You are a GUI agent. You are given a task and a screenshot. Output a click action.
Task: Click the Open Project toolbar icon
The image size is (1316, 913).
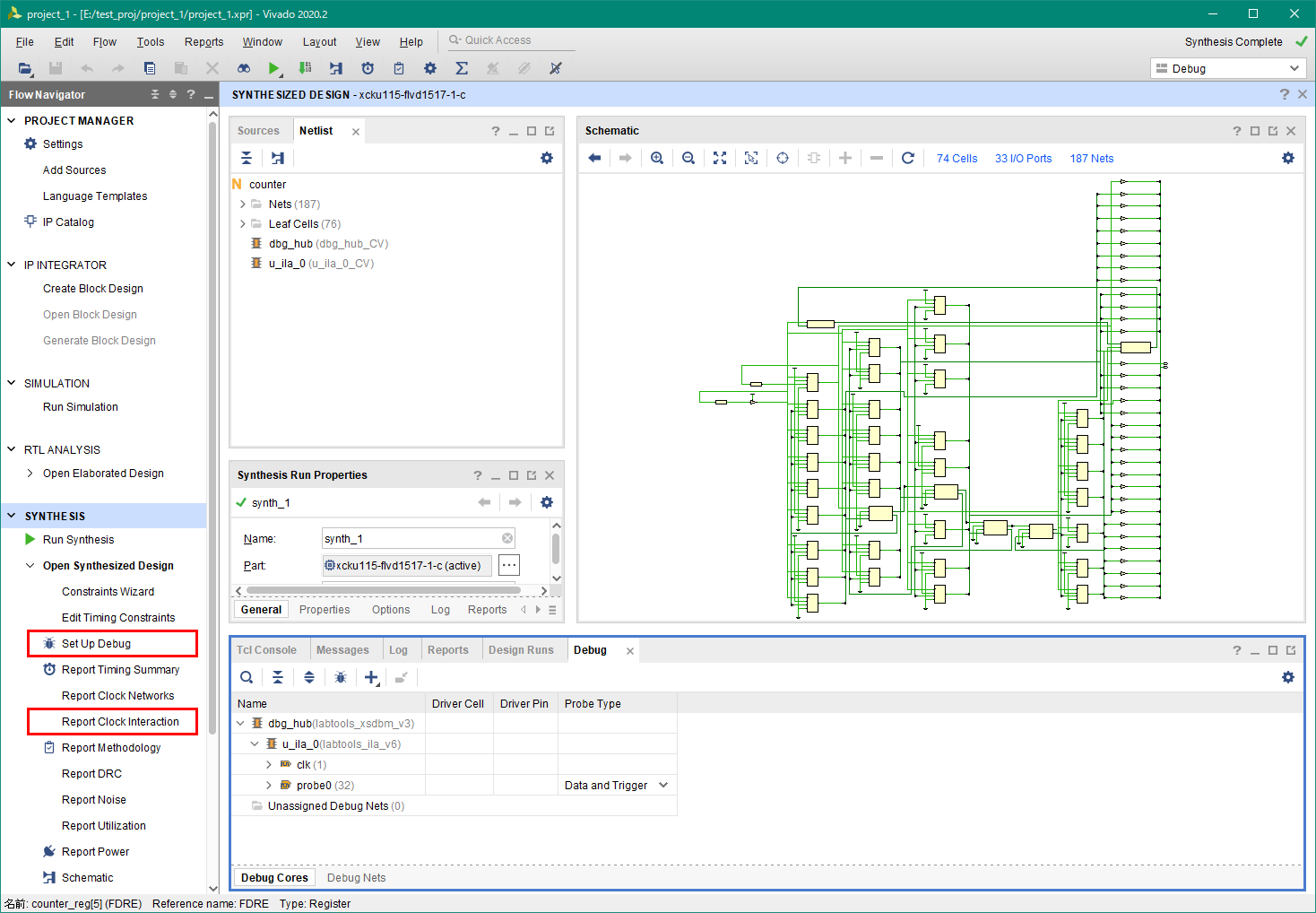25,68
